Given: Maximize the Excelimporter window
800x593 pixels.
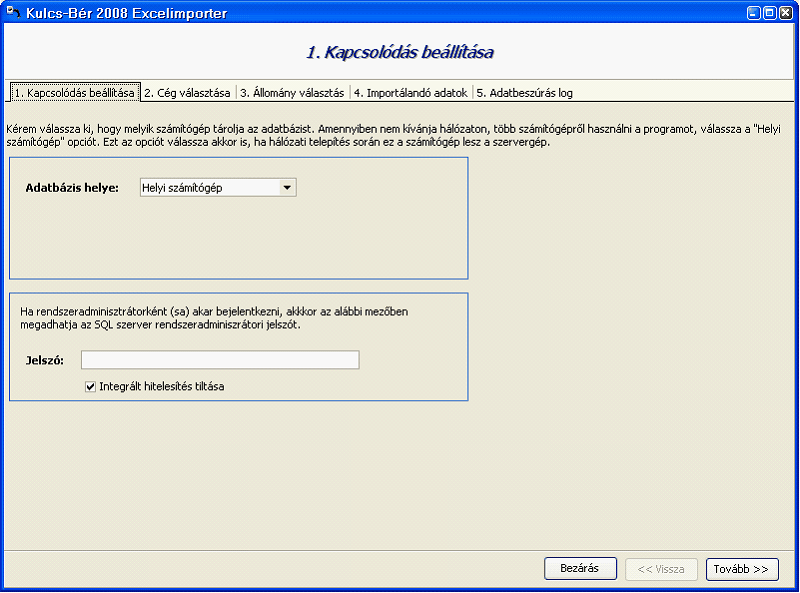Looking at the screenshot, I should [769, 13].
